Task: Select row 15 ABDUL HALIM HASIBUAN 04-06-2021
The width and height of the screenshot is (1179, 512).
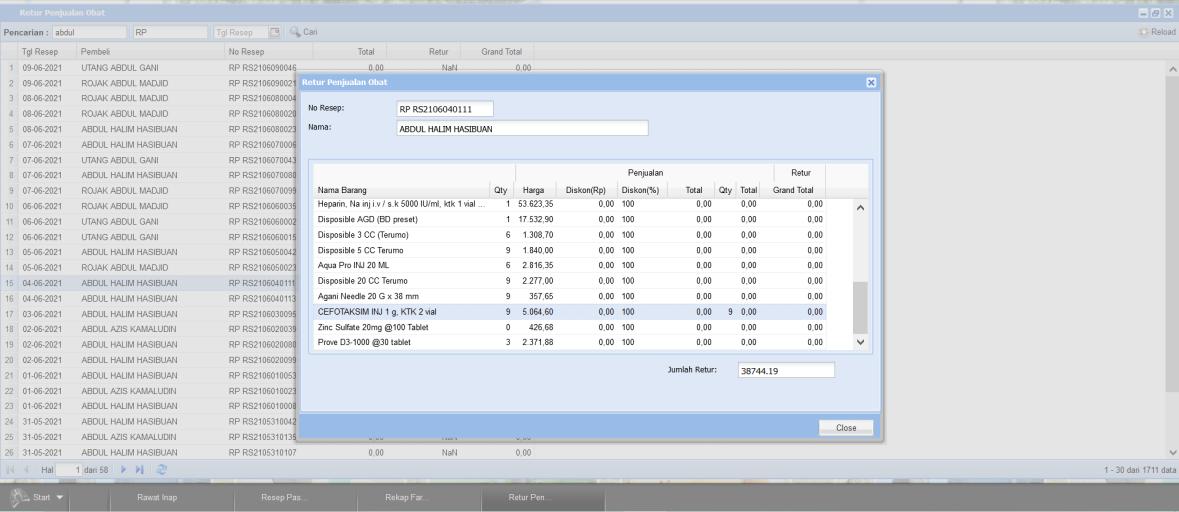Action: pyautogui.click(x=150, y=283)
